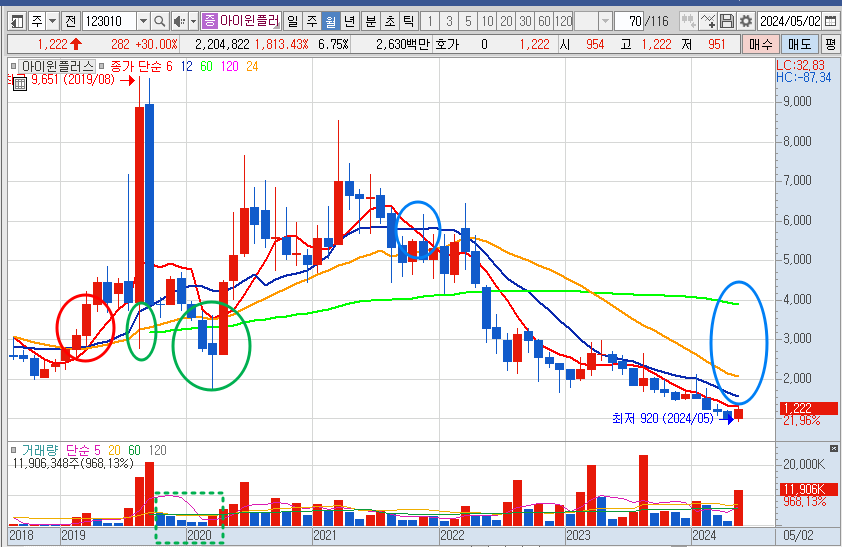The image size is (842, 547).
Task: Click the red 11,906K volume tag
Action: pos(808,489)
